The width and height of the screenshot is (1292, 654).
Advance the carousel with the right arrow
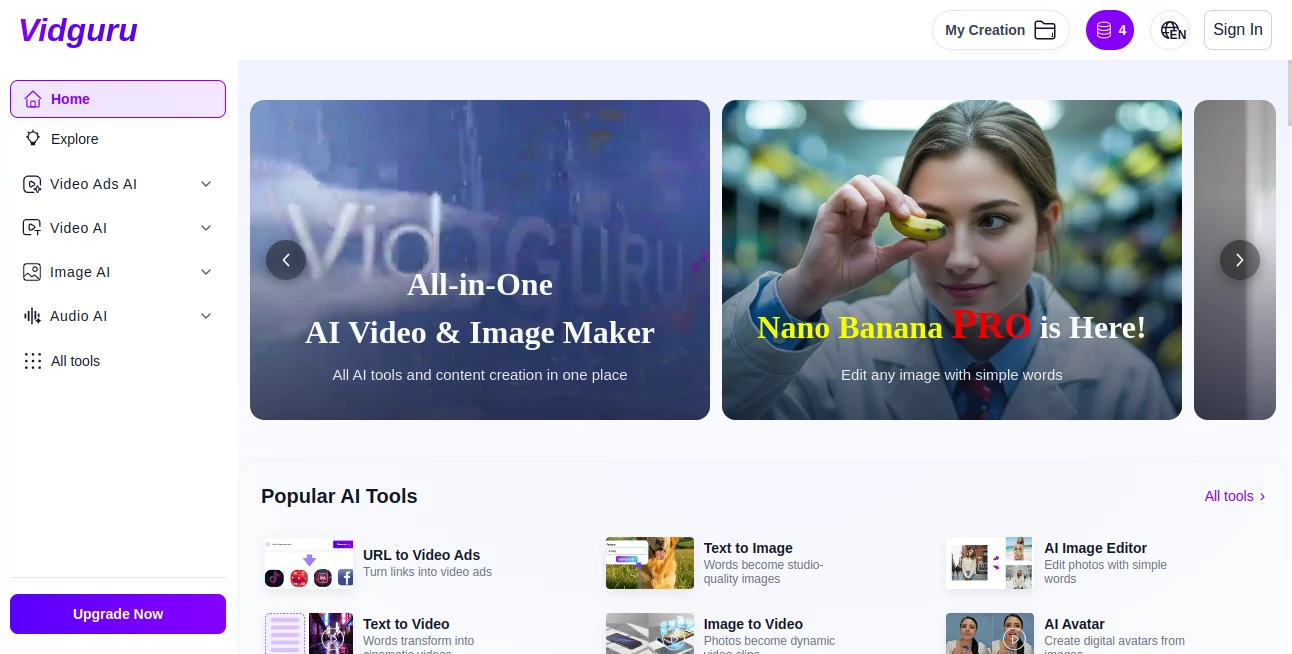pyautogui.click(x=1240, y=260)
